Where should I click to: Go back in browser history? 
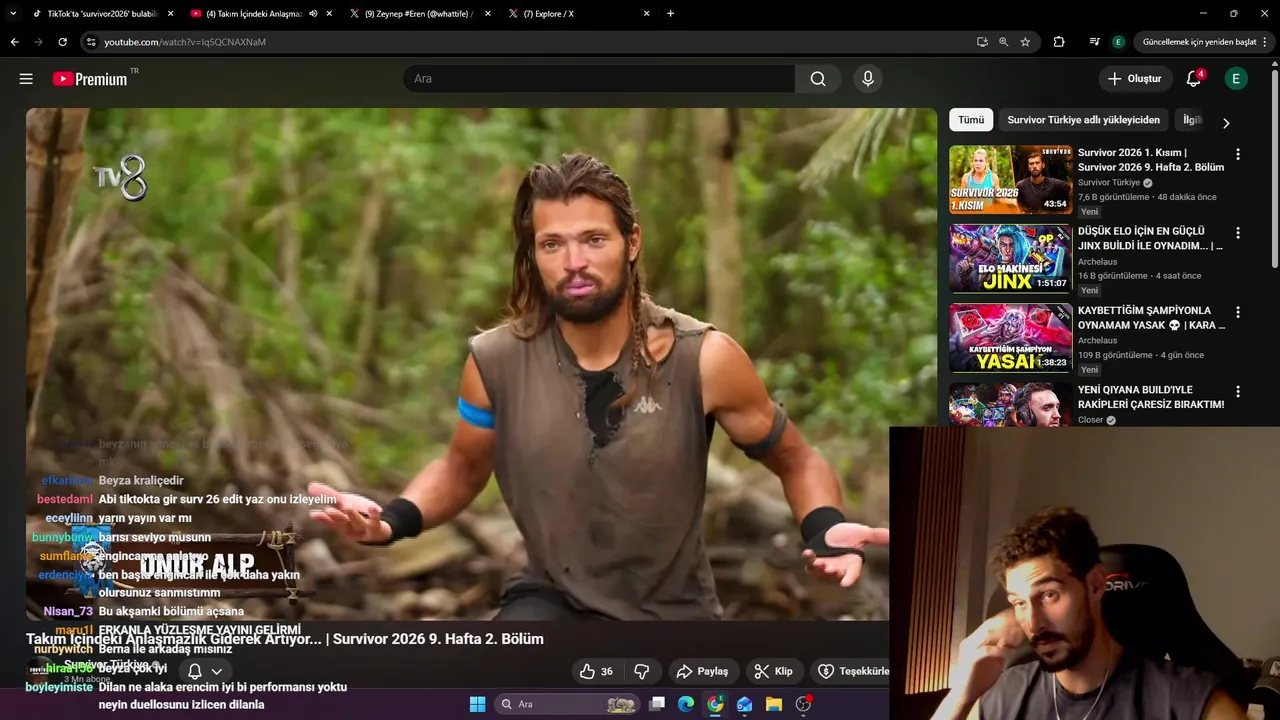[14, 42]
